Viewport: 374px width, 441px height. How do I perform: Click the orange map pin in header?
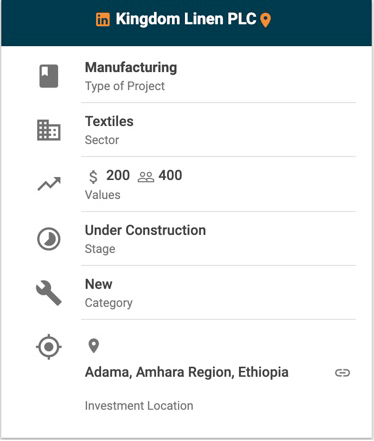click(265, 20)
